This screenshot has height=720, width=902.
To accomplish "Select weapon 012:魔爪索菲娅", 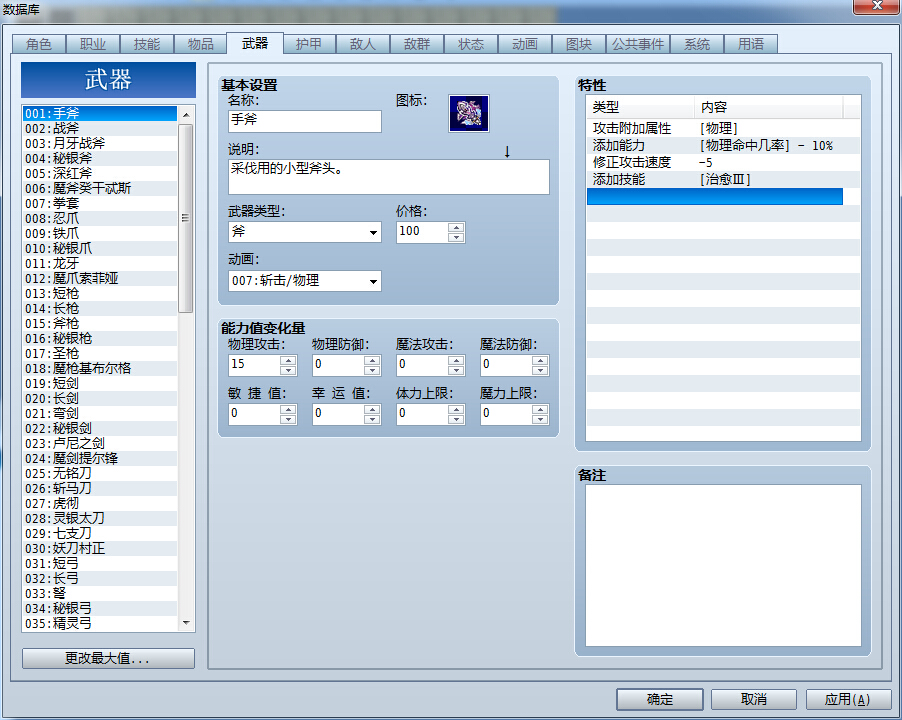I will click(x=100, y=278).
